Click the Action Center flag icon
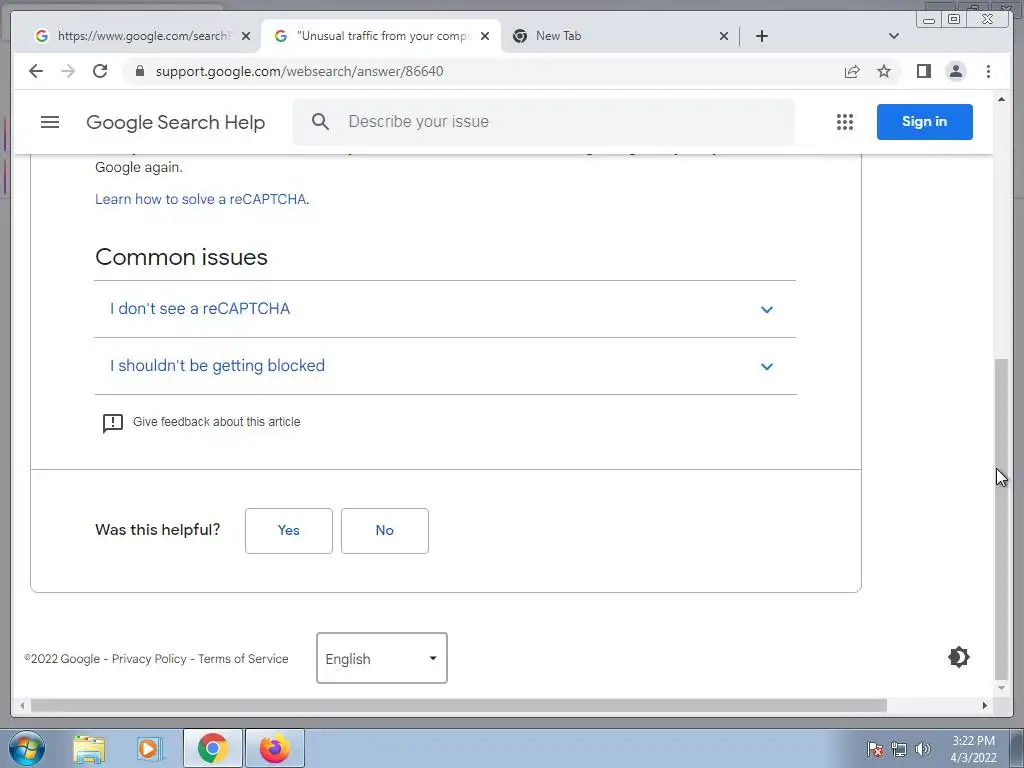This screenshot has width=1024, height=768. (874, 749)
